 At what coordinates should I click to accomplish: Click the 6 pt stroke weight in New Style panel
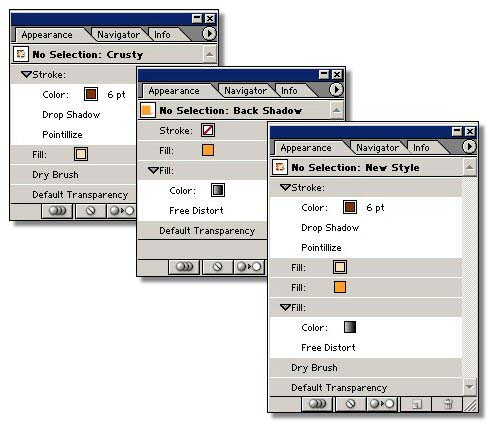pos(375,208)
